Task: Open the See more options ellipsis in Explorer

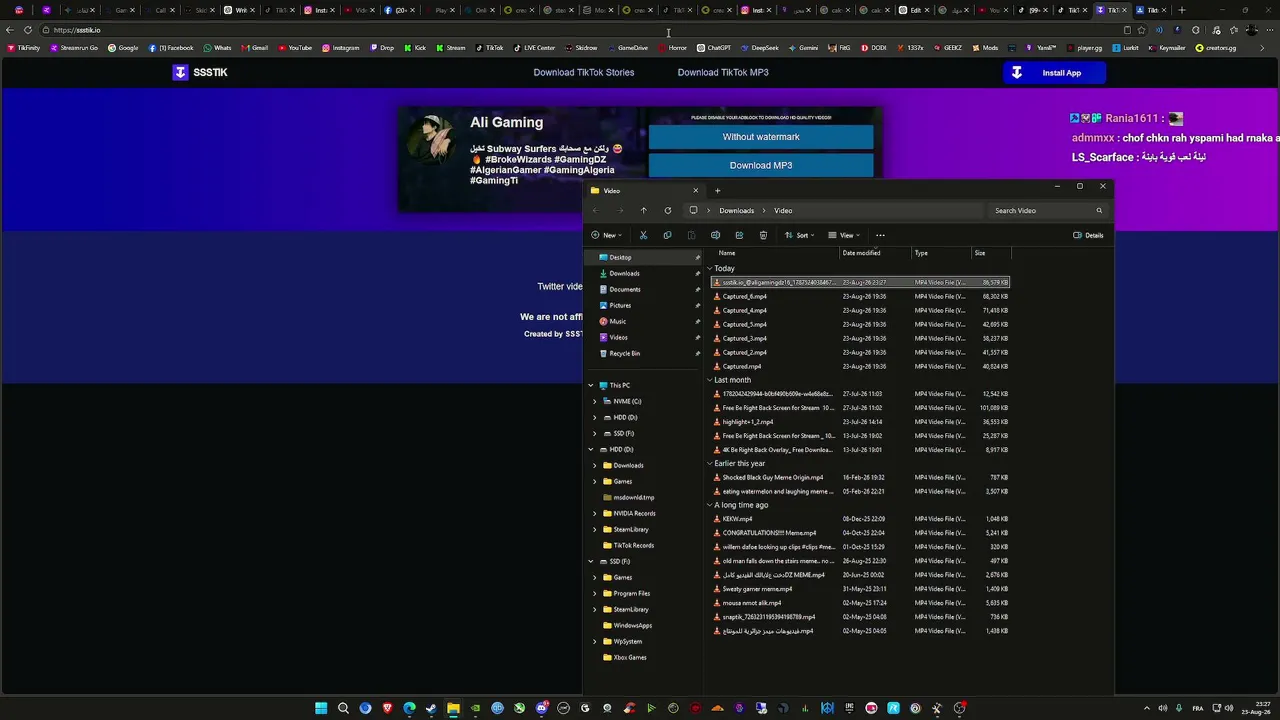Action: pyautogui.click(x=880, y=235)
